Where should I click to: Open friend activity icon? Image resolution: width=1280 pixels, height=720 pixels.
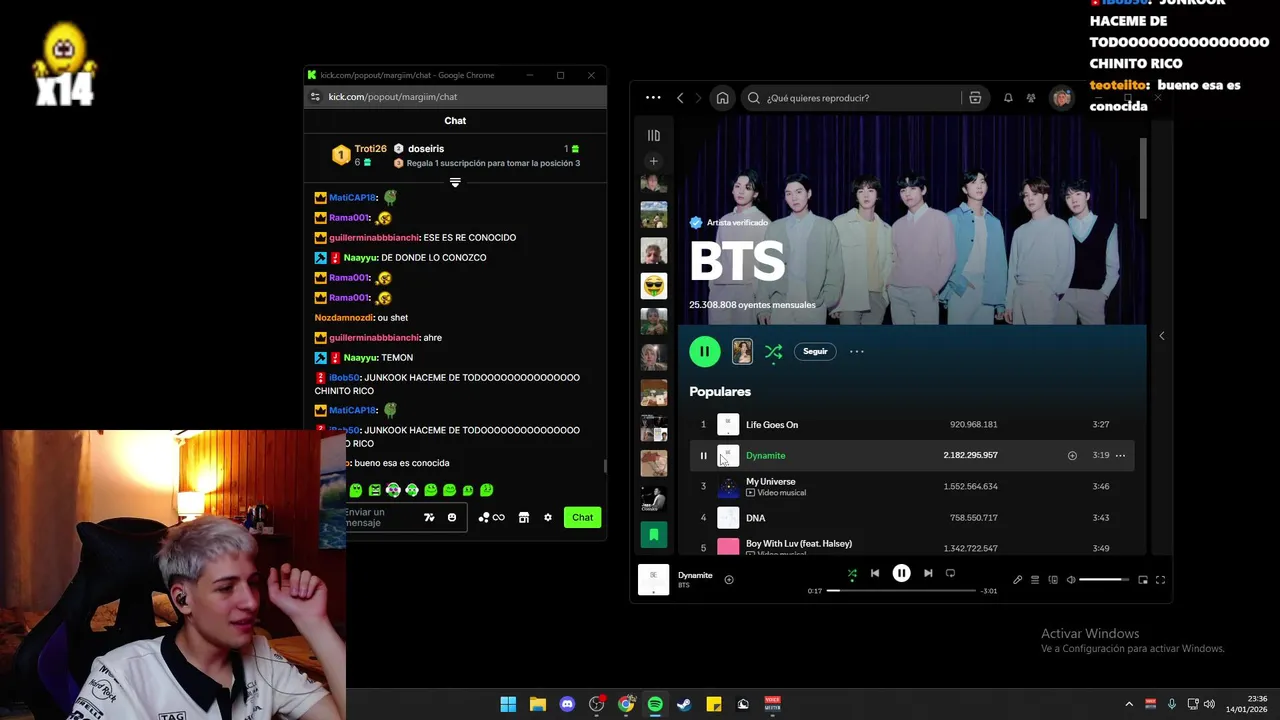pyautogui.click(x=1031, y=98)
